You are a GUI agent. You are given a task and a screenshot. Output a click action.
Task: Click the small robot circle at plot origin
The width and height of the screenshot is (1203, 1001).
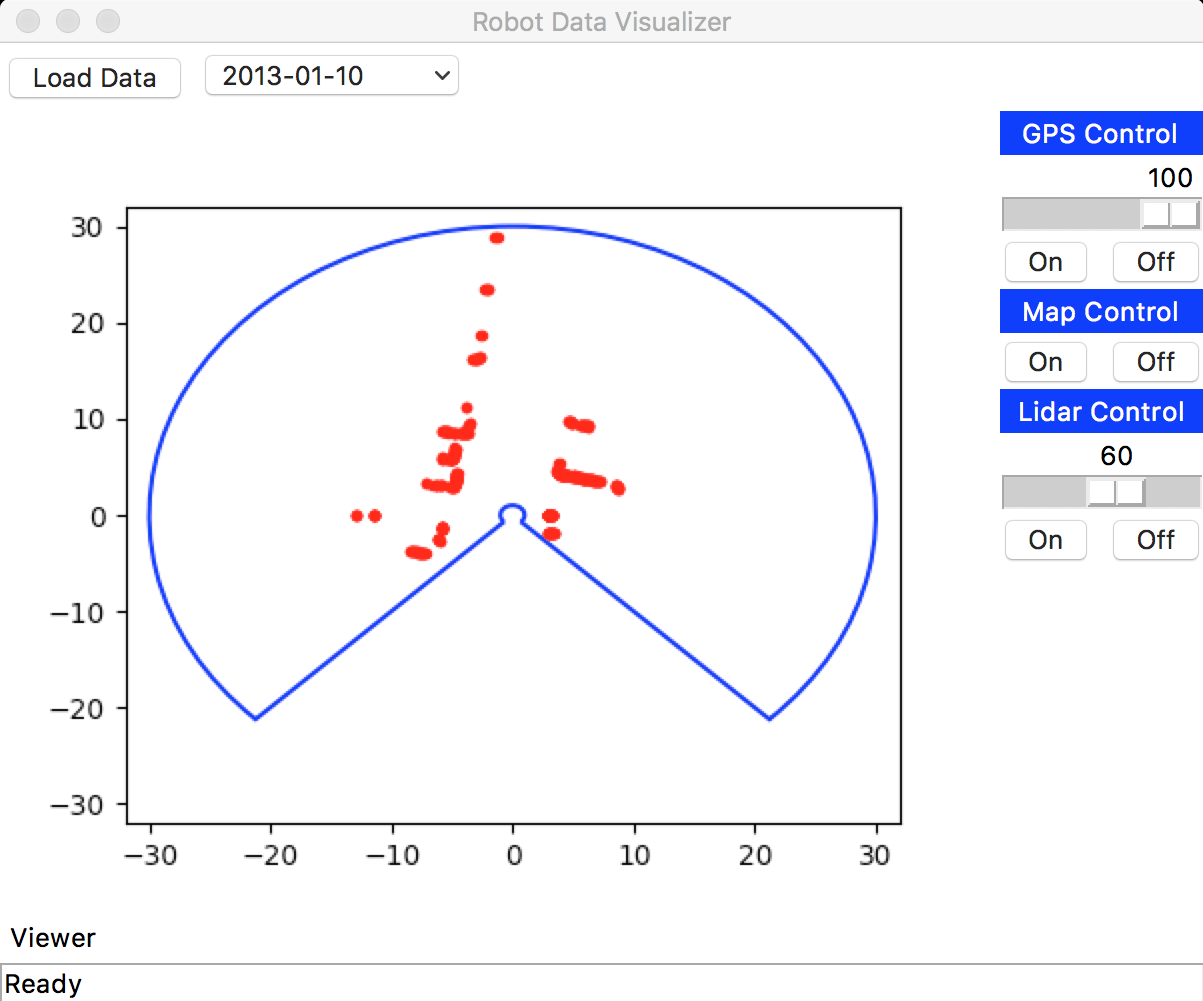[512, 514]
